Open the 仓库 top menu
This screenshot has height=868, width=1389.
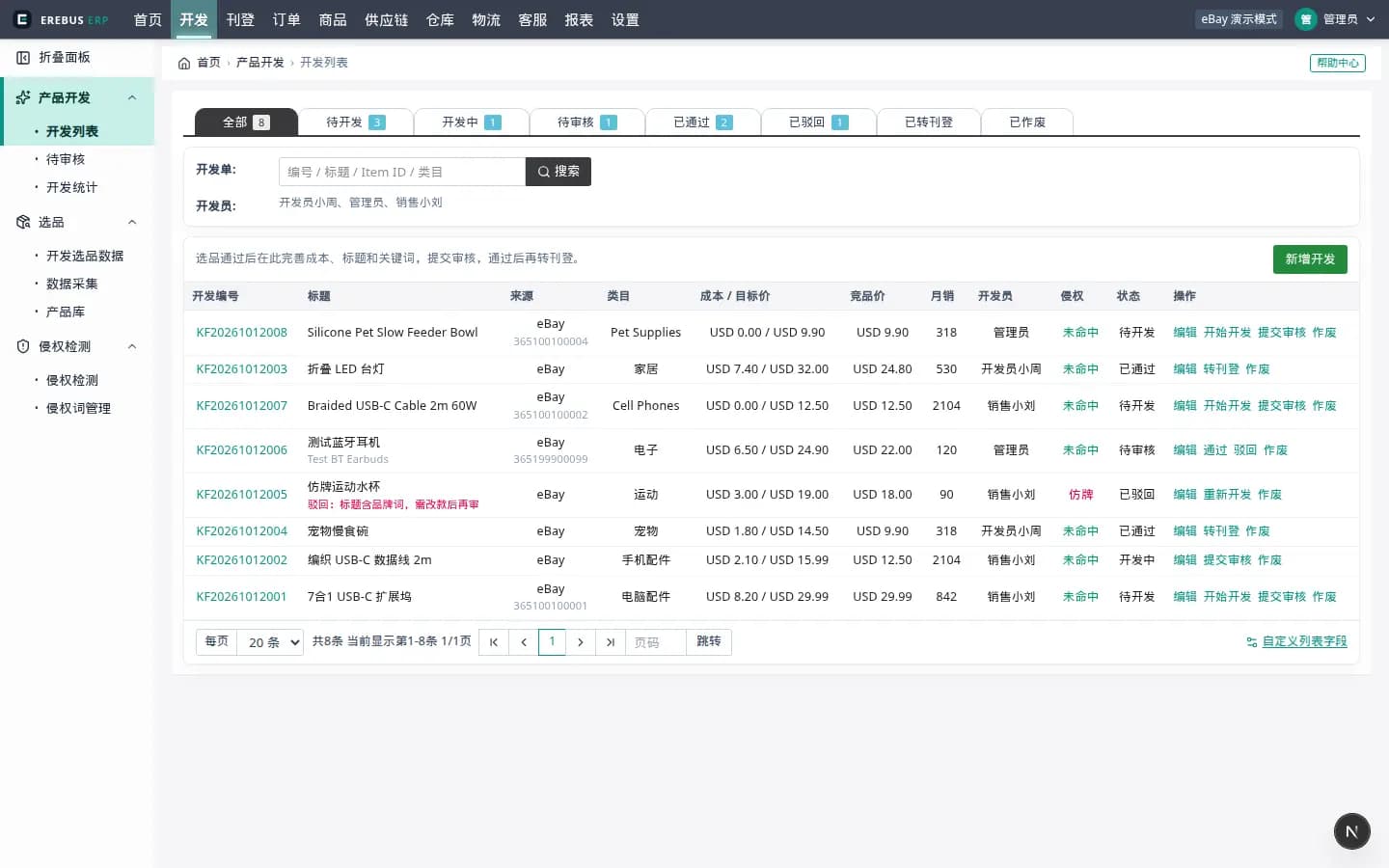tap(440, 19)
